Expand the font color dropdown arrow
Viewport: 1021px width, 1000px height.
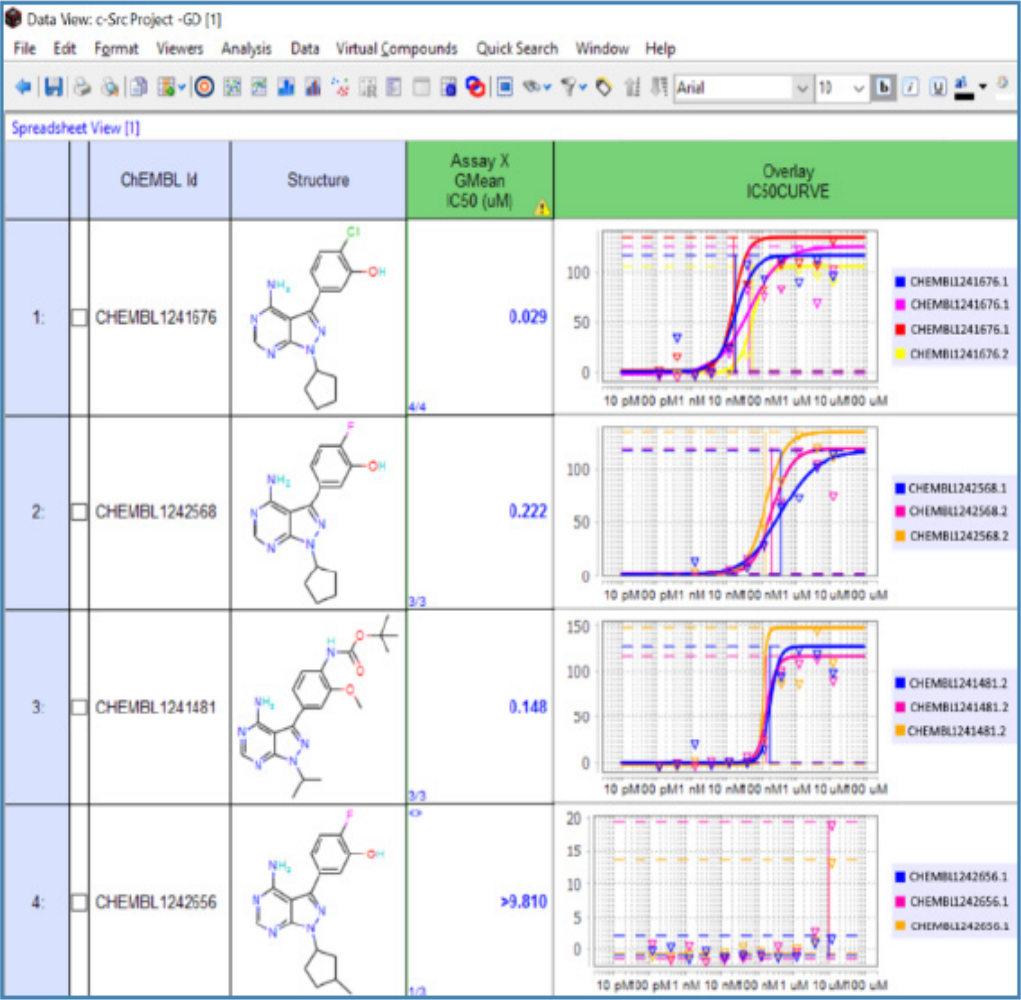(983, 87)
